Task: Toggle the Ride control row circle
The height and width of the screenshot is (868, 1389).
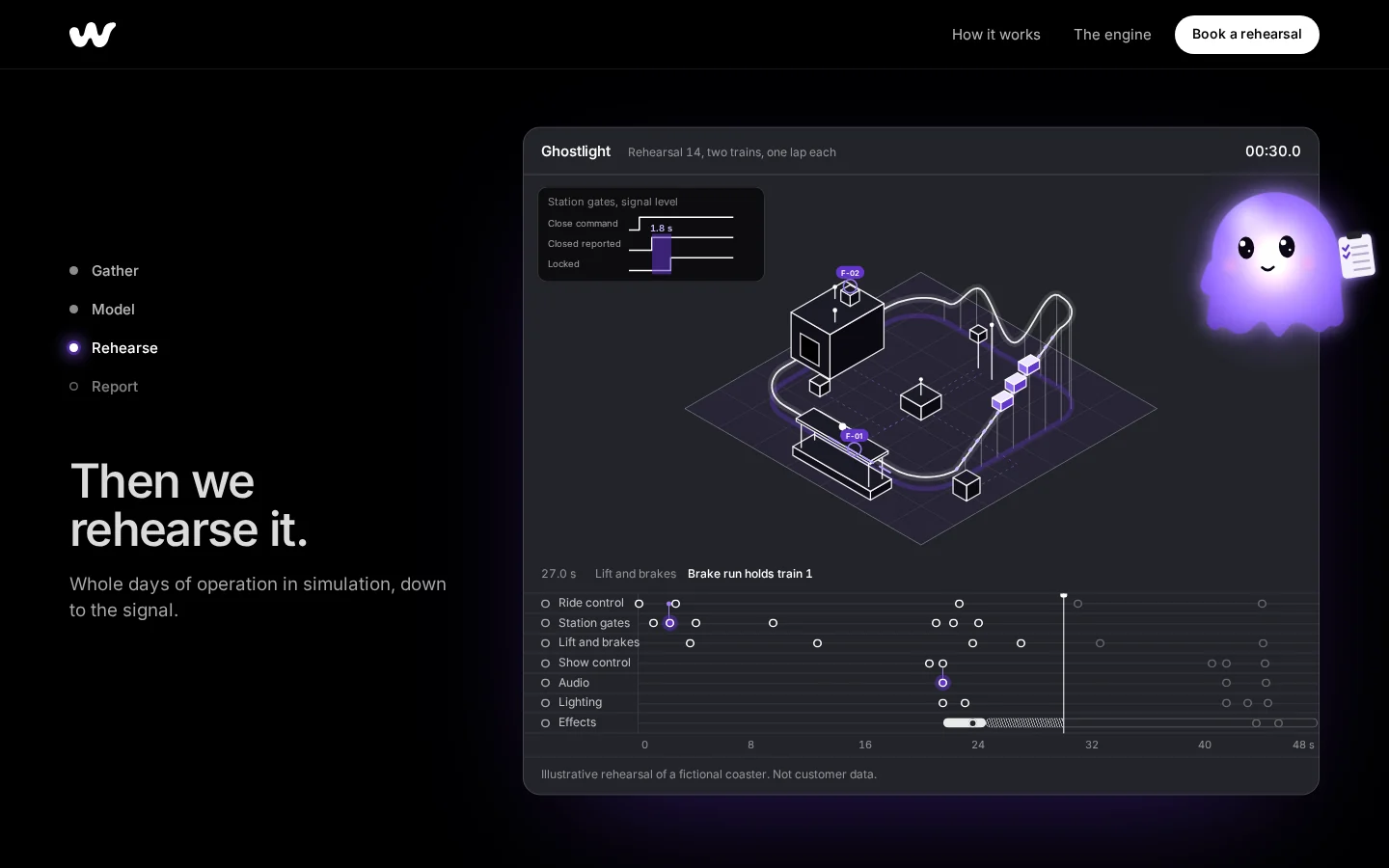Action: pos(545,604)
